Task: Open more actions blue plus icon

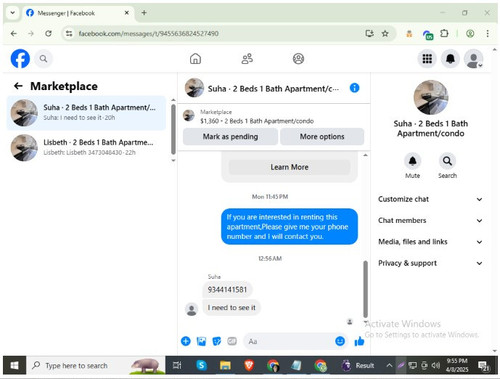Action: (x=186, y=341)
